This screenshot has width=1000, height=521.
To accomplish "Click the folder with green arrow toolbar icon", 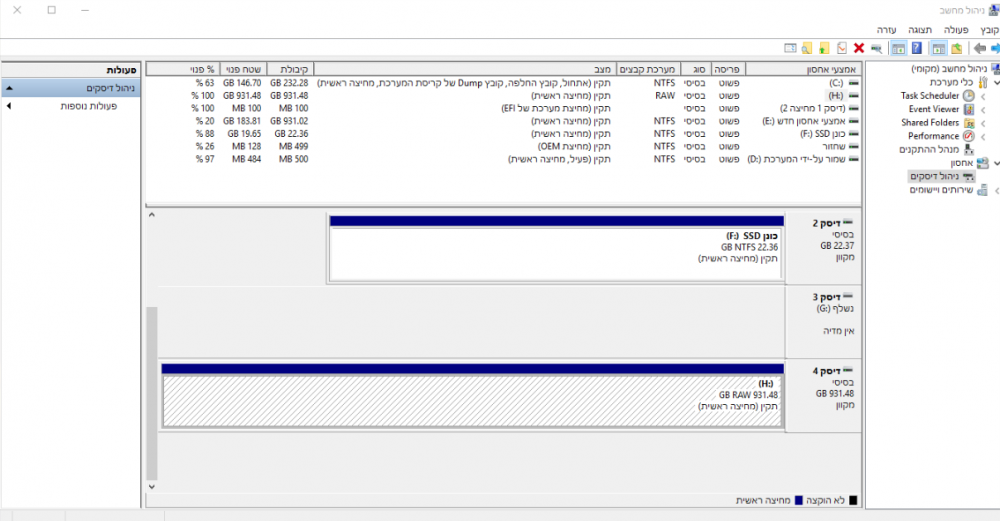I will pyautogui.click(x=824, y=48).
